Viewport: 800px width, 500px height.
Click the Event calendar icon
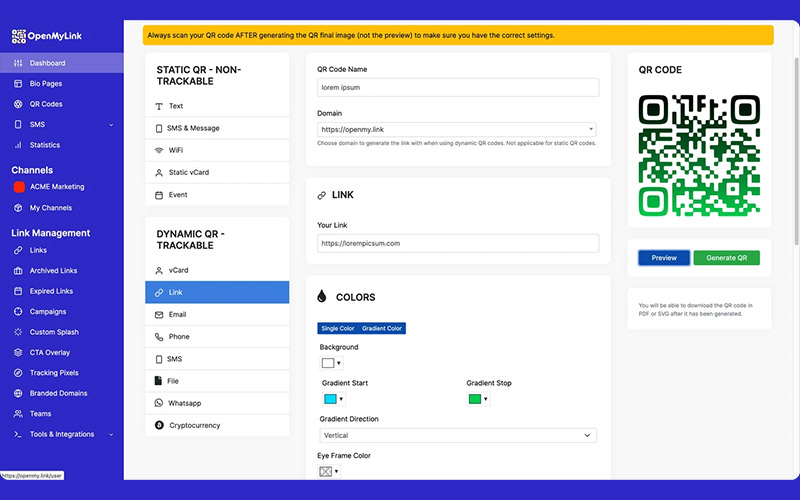159,195
